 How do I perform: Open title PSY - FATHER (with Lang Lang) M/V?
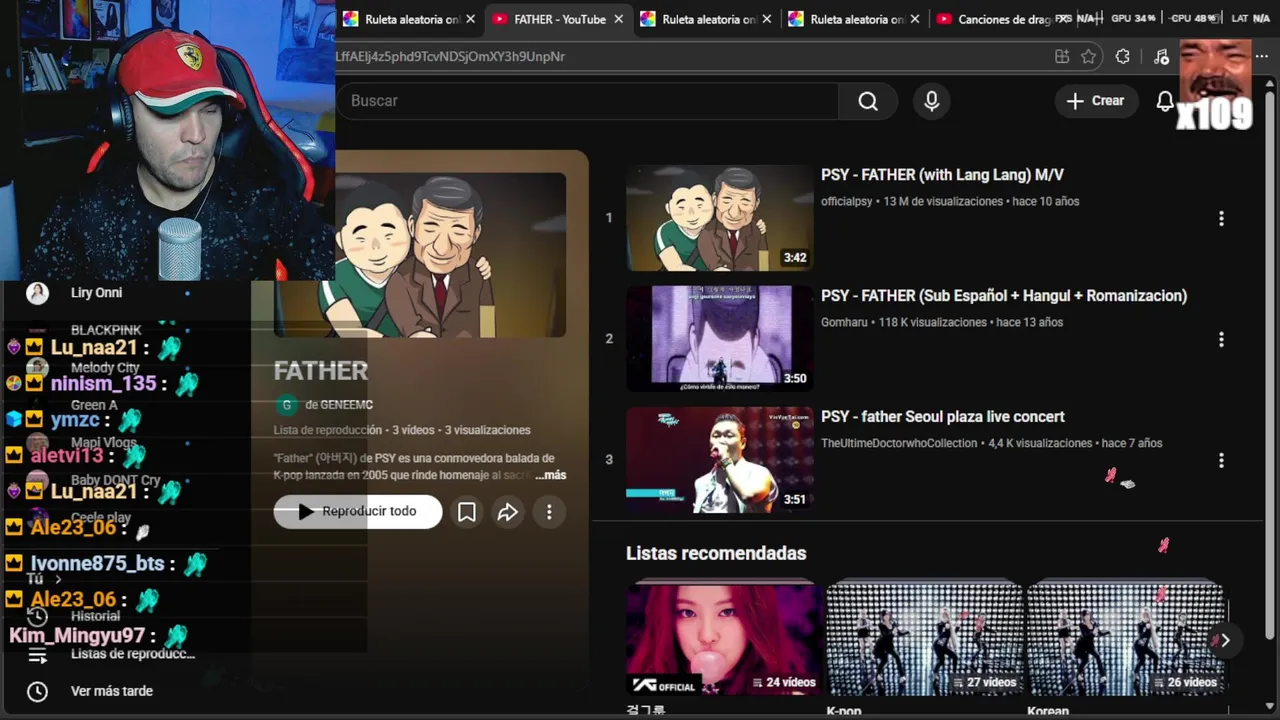tap(942, 175)
